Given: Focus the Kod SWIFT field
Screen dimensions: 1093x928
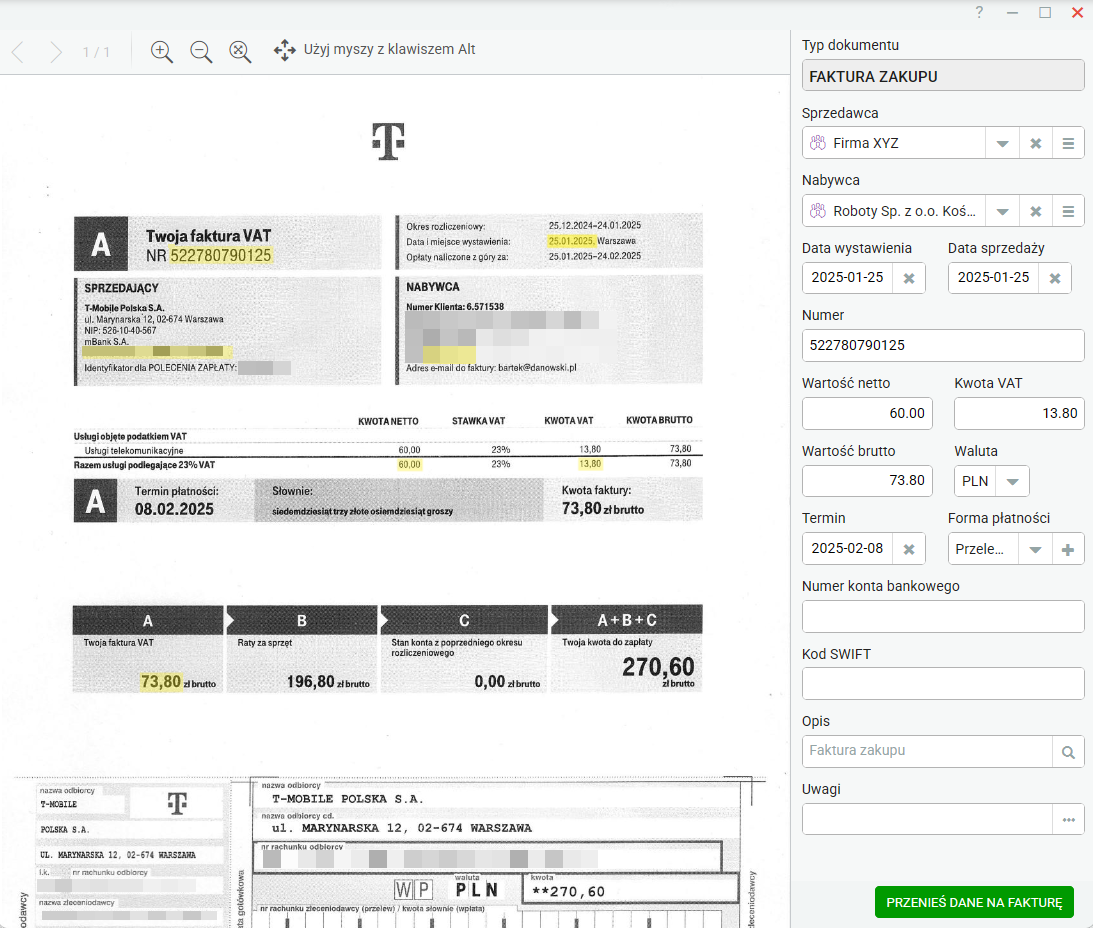Looking at the screenshot, I should click(942, 684).
